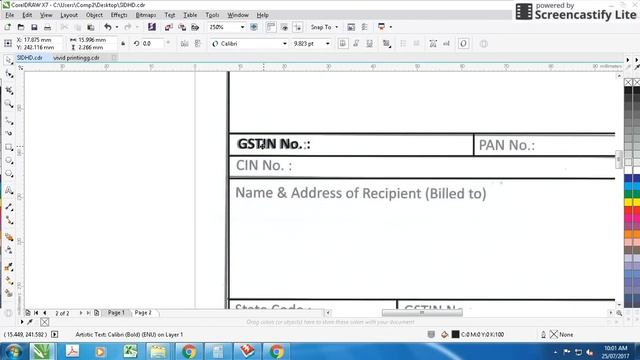
Task: Click the Publish to PDF icon
Action: click(196, 27)
